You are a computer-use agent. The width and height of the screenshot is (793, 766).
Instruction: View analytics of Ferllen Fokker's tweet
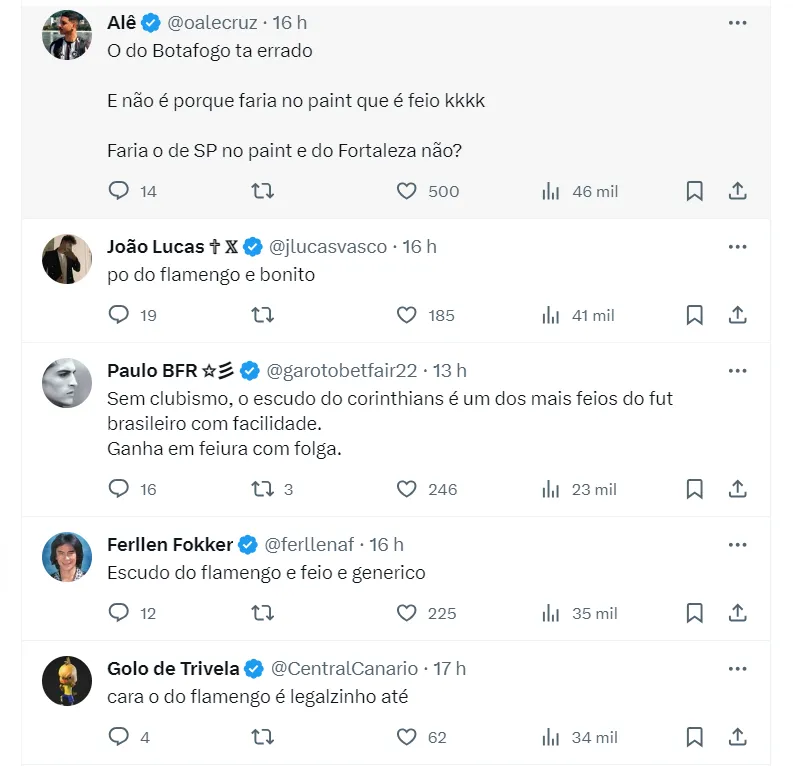[x=551, y=613]
